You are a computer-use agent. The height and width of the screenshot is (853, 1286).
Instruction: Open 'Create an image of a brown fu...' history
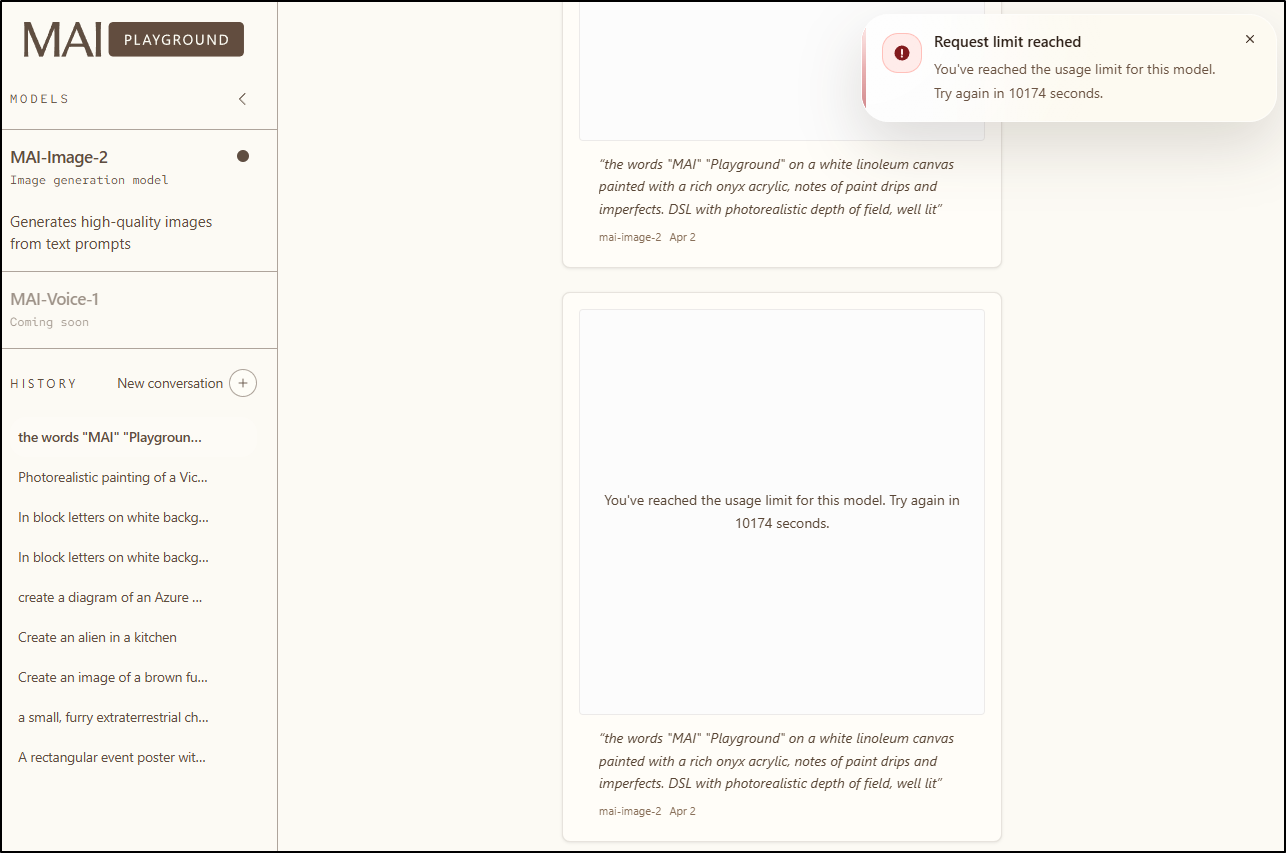113,677
